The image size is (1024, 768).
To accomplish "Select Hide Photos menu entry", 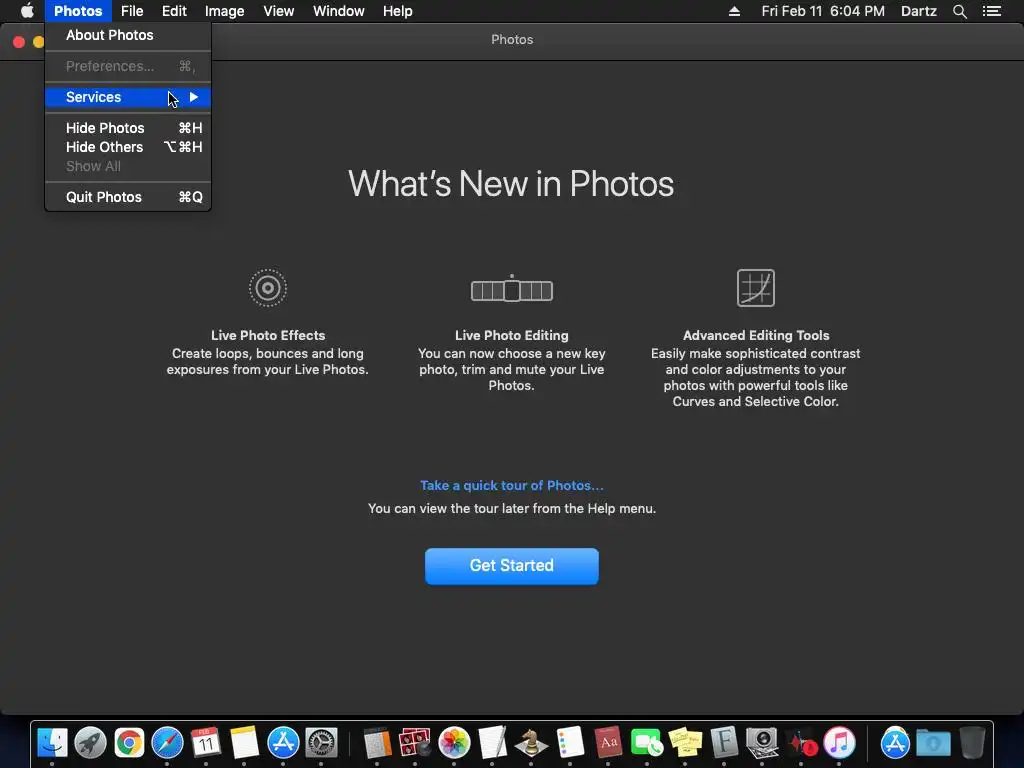I will point(128,128).
